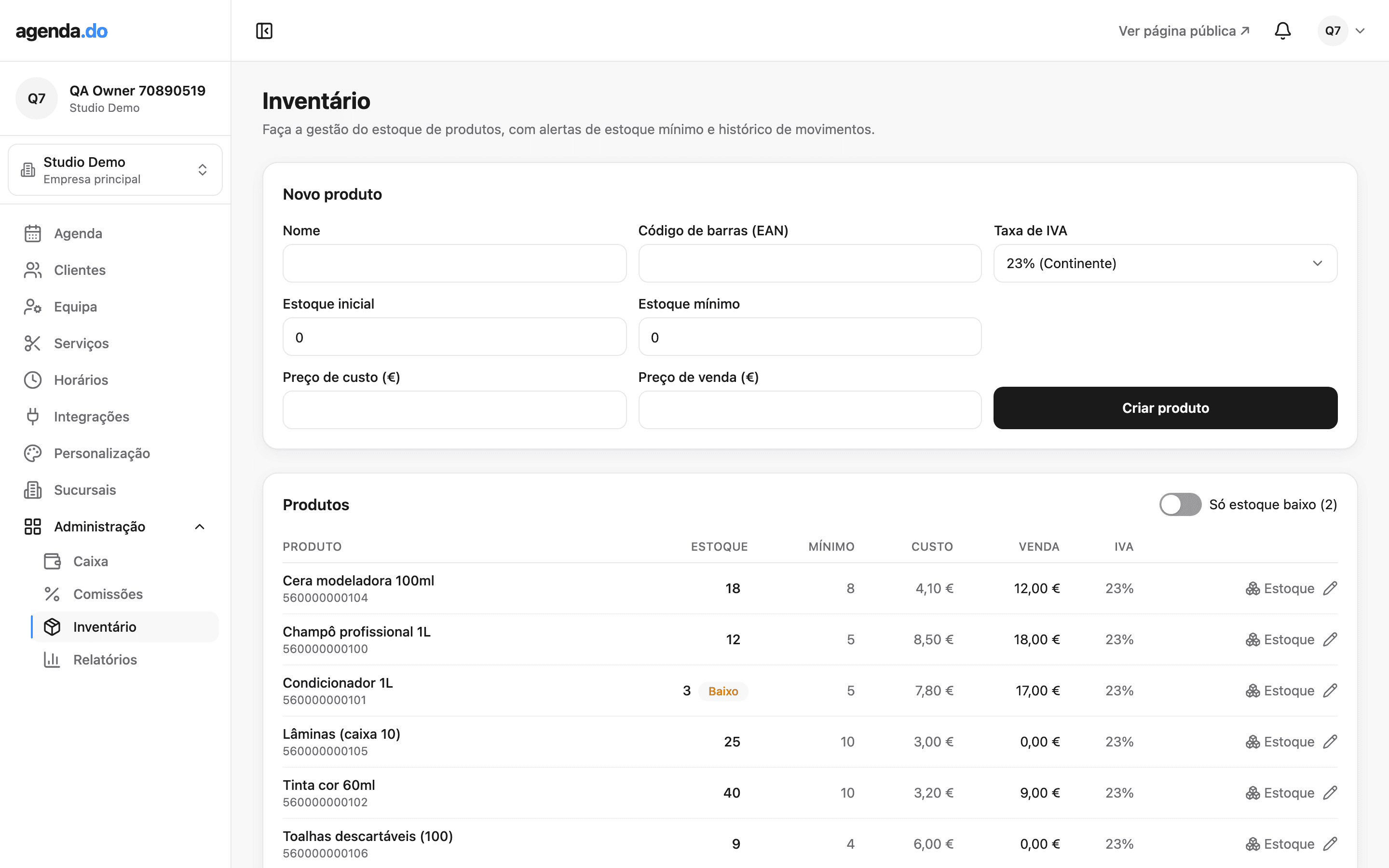The height and width of the screenshot is (868, 1389).
Task: Click the Criar produto button
Action: click(x=1165, y=408)
